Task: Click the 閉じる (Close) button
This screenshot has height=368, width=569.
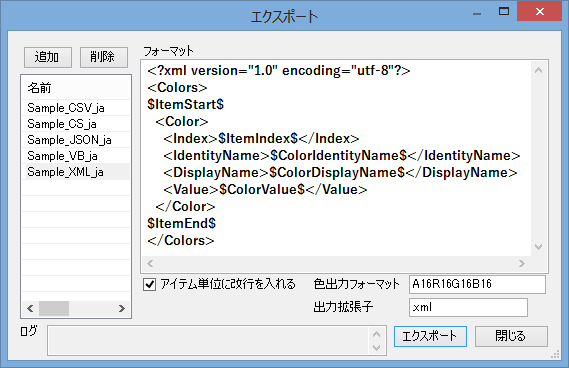Action: (511, 336)
